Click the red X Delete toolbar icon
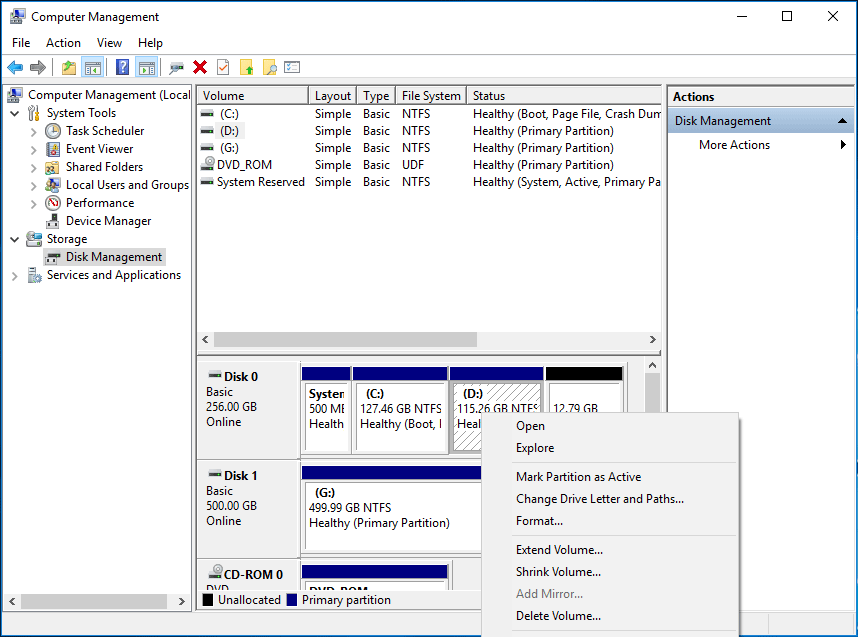This screenshot has width=858, height=637. pos(200,67)
